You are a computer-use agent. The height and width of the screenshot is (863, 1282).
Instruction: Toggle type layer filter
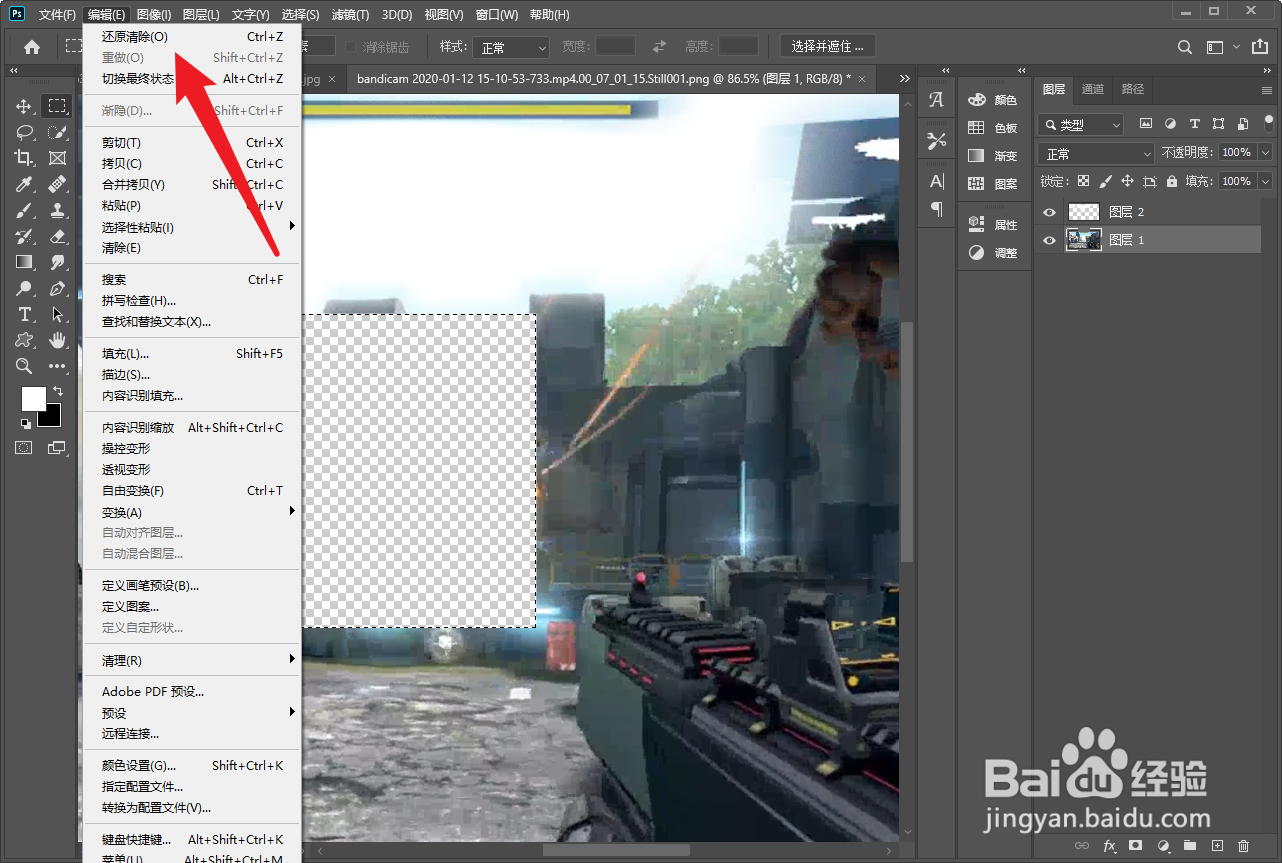pyautogui.click(x=1194, y=124)
